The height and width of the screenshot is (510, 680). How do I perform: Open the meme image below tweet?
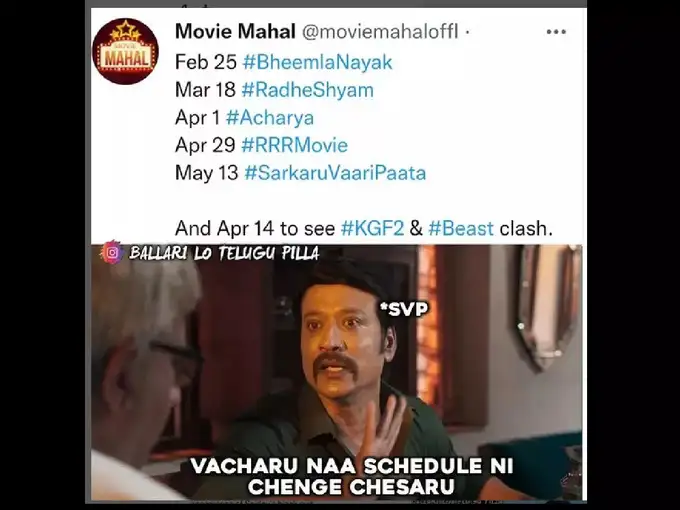(337, 372)
